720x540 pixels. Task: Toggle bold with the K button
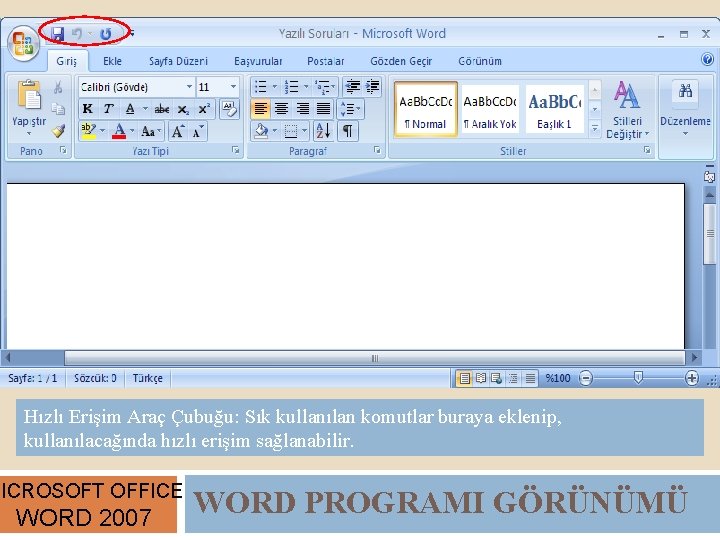(x=87, y=109)
